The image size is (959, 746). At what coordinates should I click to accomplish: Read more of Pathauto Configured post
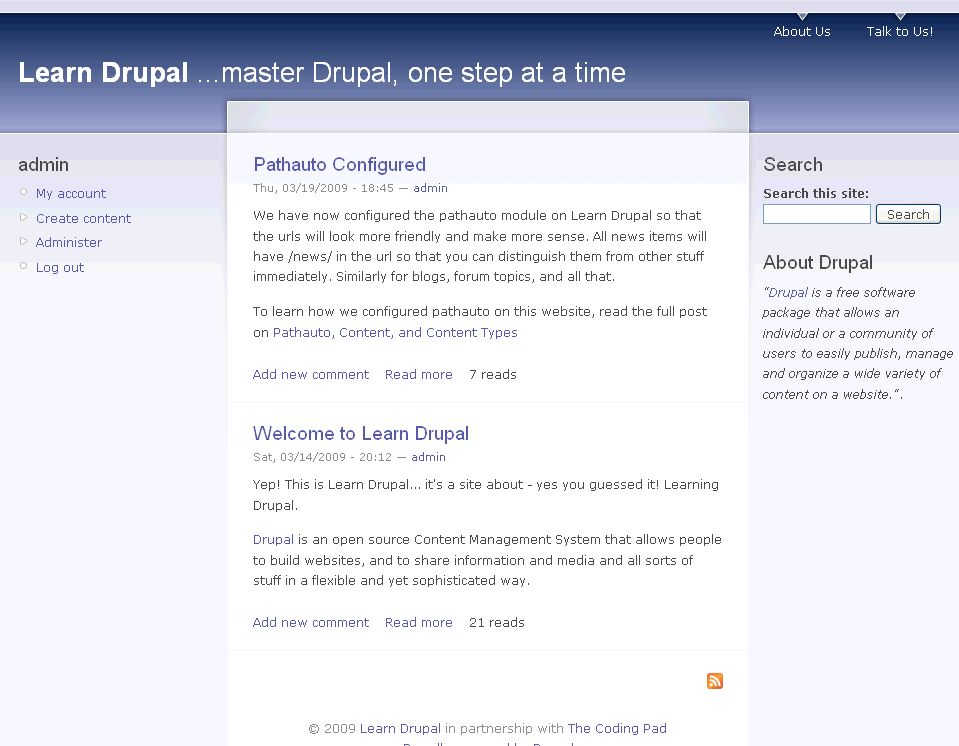pyautogui.click(x=419, y=374)
